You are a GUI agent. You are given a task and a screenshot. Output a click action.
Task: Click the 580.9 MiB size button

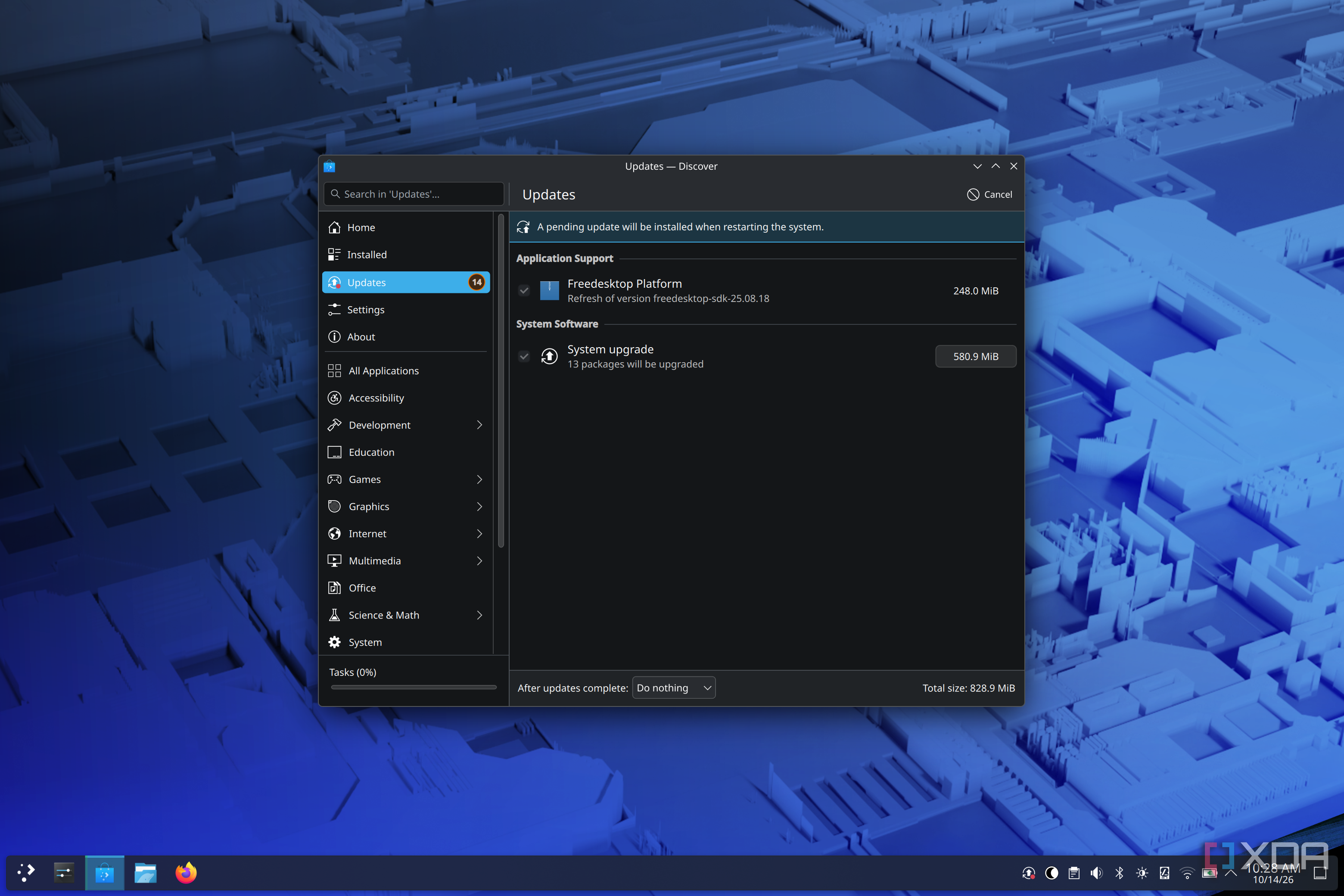975,357
